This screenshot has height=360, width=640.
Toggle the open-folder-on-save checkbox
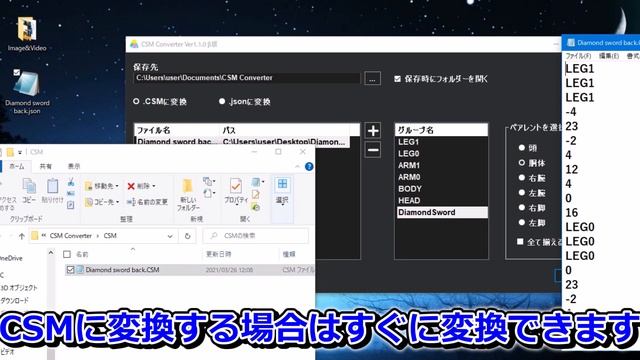[x=398, y=79]
